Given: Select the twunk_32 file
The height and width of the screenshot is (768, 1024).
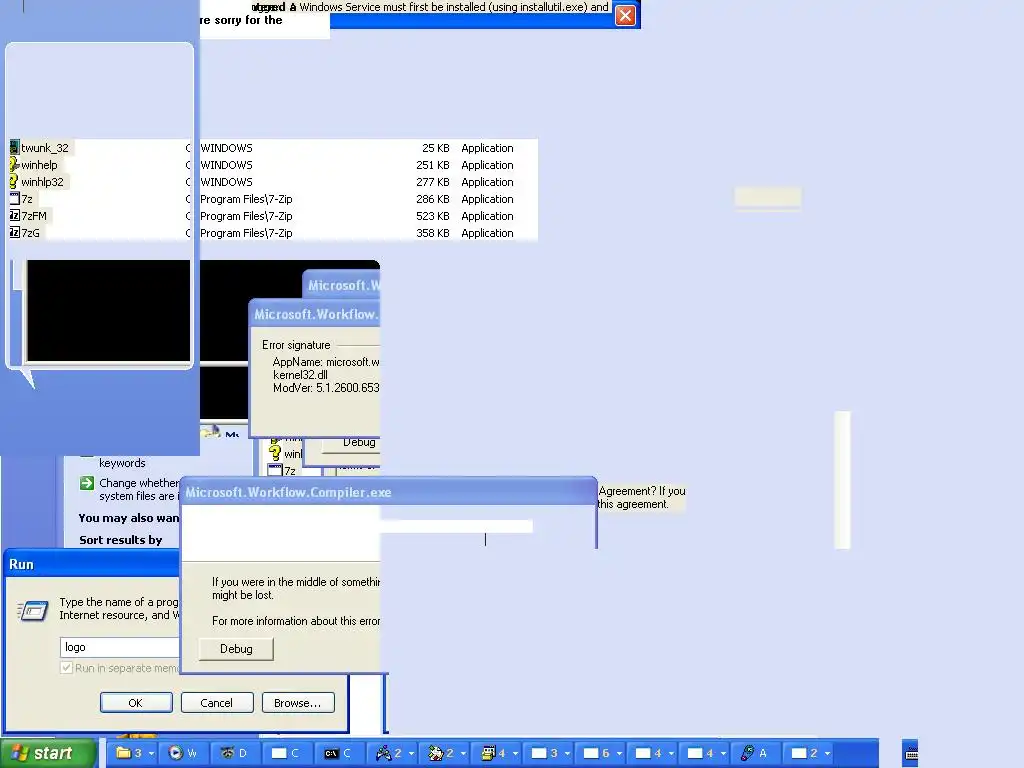Looking at the screenshot, I should 44,148.
